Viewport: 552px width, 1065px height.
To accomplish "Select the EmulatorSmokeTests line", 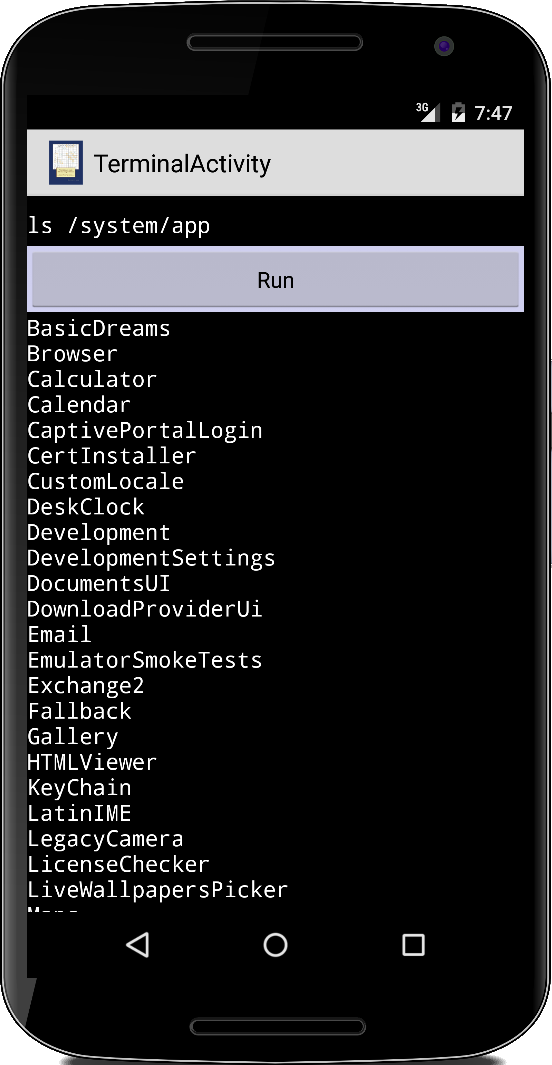I will pyautogui.click(x=145, y=660).
